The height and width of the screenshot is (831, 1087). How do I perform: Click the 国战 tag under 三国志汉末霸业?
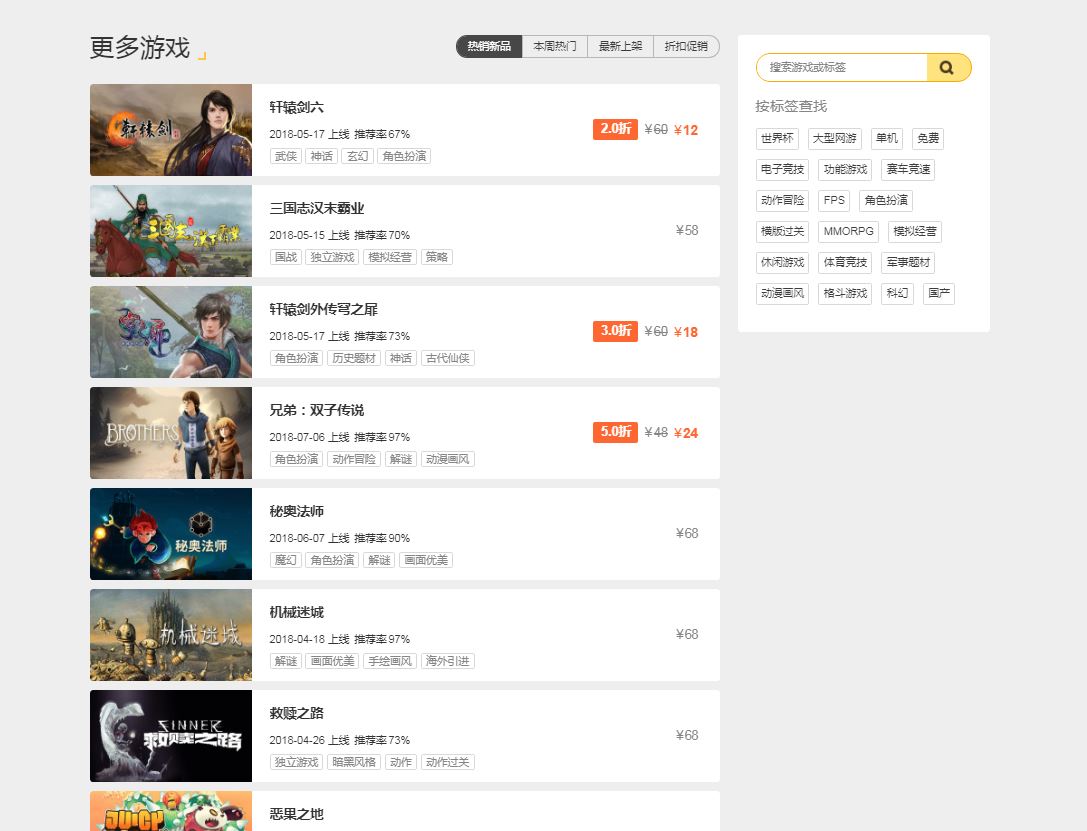click(x=286, y=257)
